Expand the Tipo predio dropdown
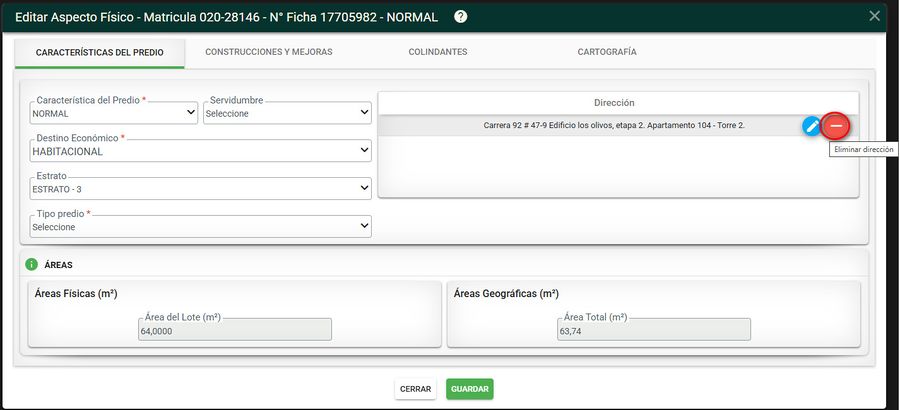The height and width of the screenshot is (410, 900). [200, 226]
